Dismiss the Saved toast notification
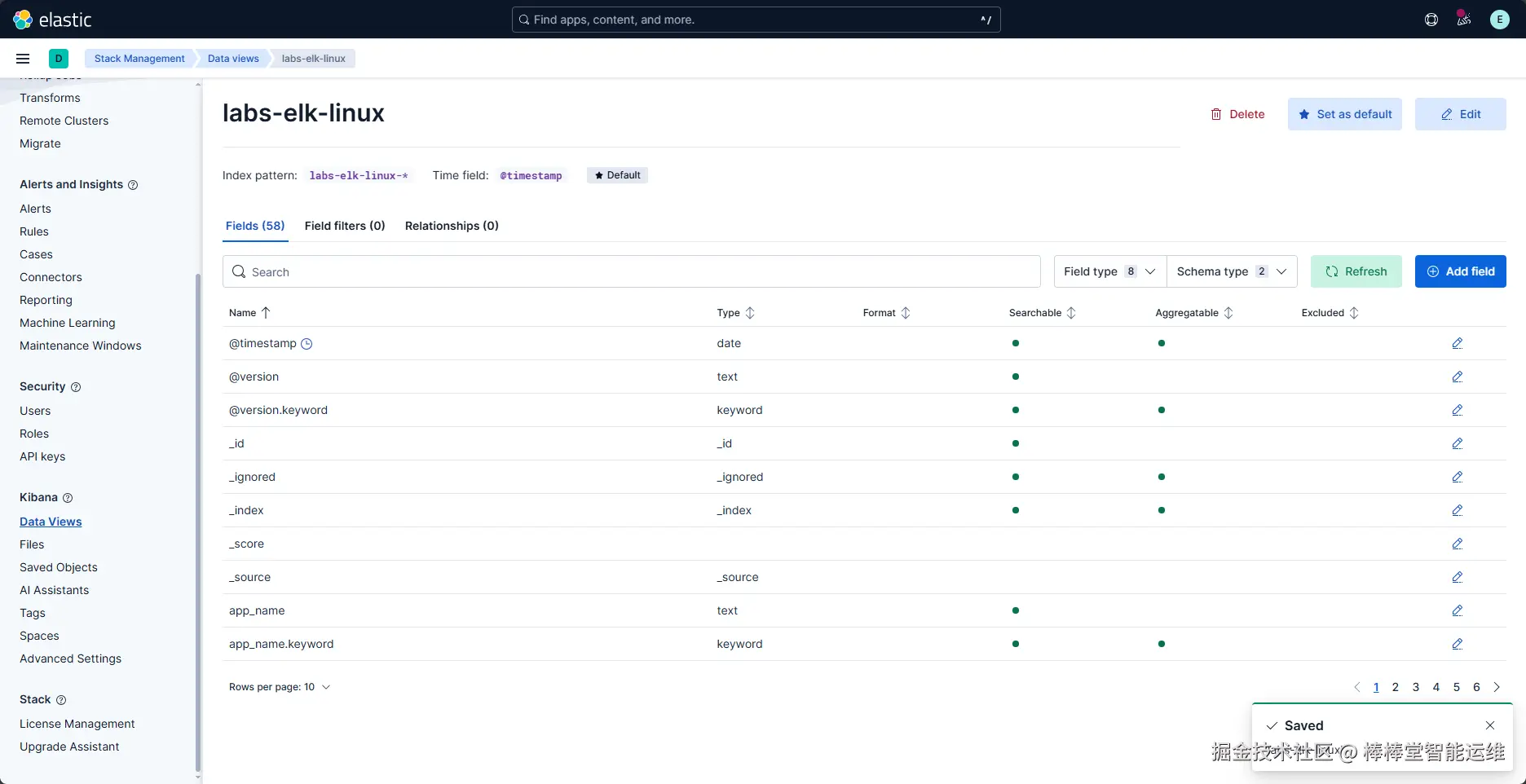Viewport: 1526px width, 784px height. [x=1490, y=725]
